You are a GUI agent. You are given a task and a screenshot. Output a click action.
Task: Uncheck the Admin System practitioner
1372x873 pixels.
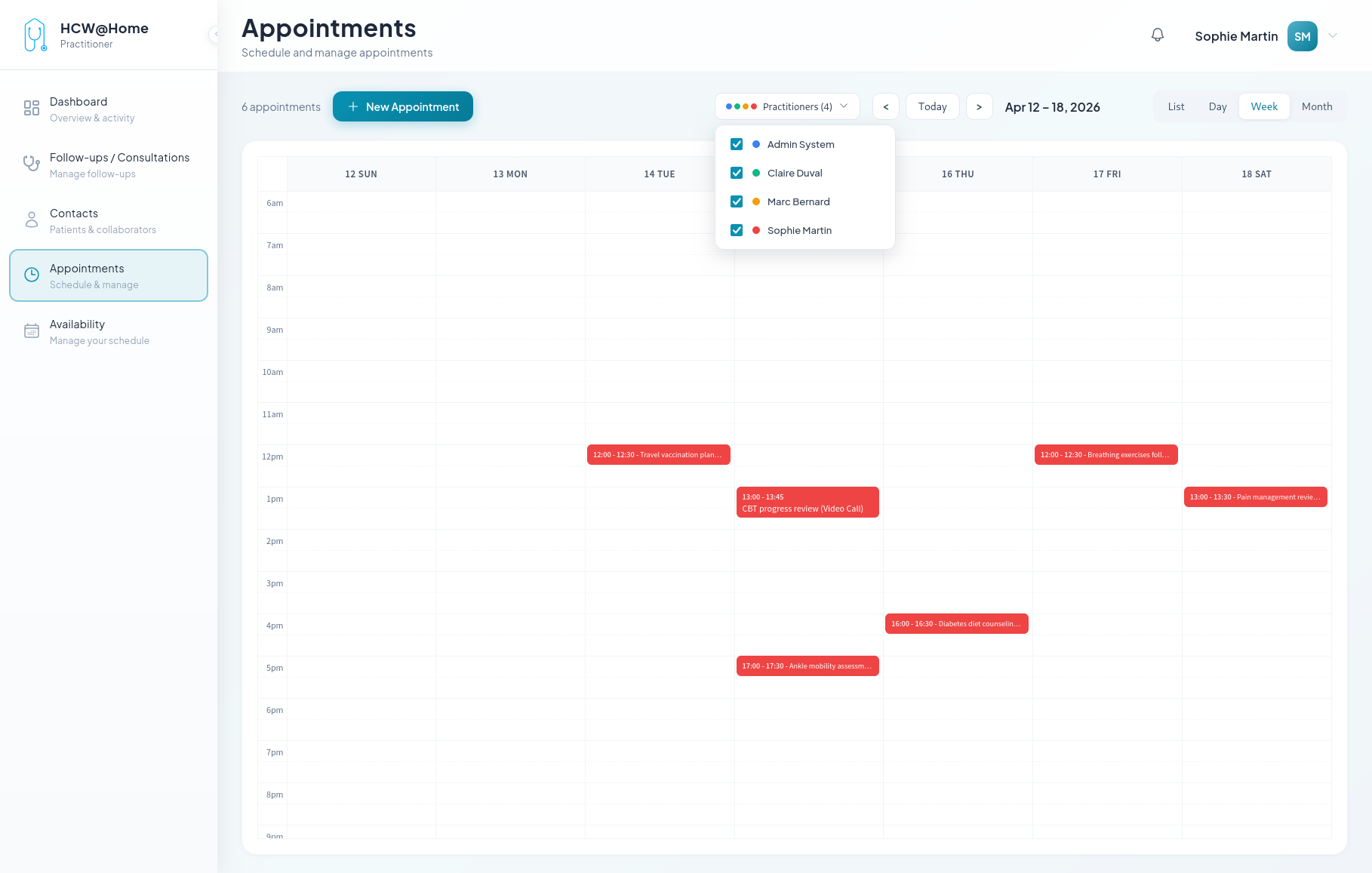pyautogui.click(x=736, y=143)
